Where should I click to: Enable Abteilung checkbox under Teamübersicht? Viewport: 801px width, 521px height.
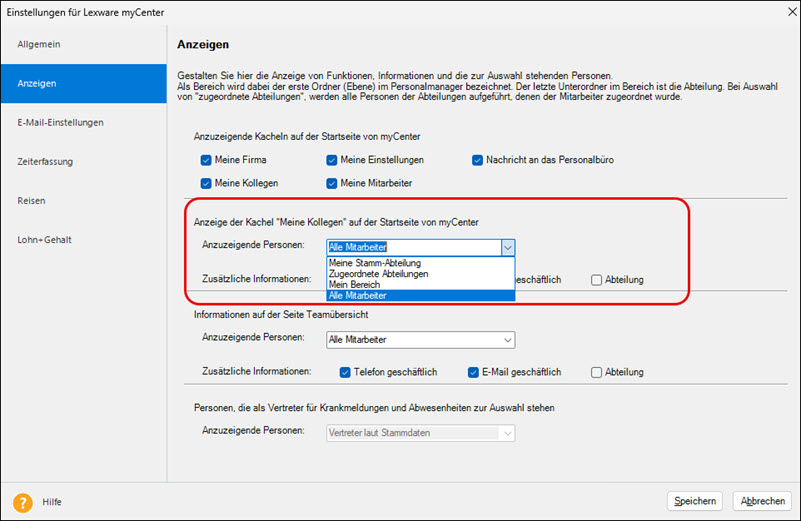597,372
